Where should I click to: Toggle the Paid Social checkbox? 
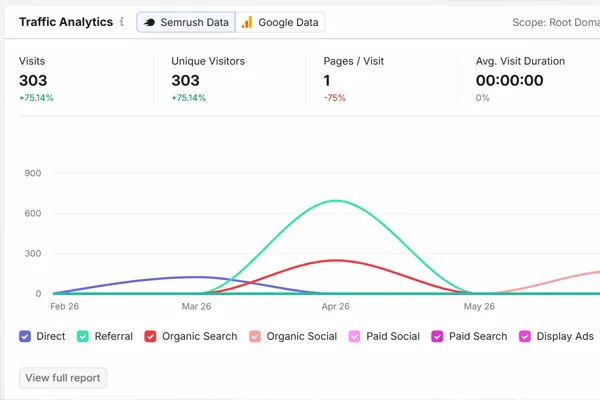354,336
